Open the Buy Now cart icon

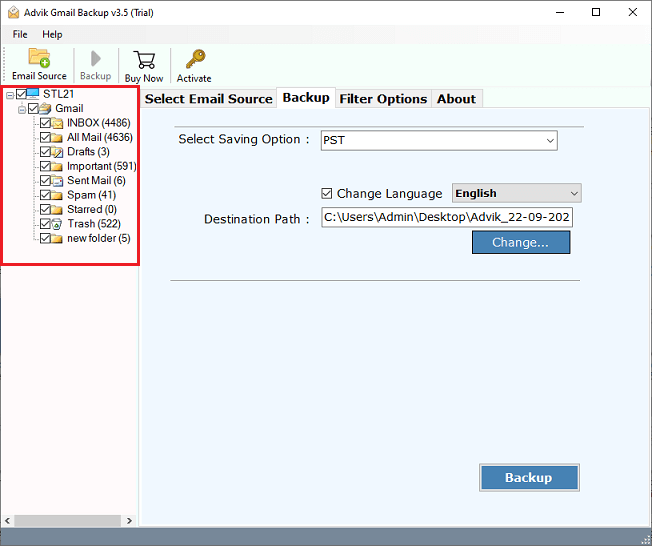[x=144, y=60]
